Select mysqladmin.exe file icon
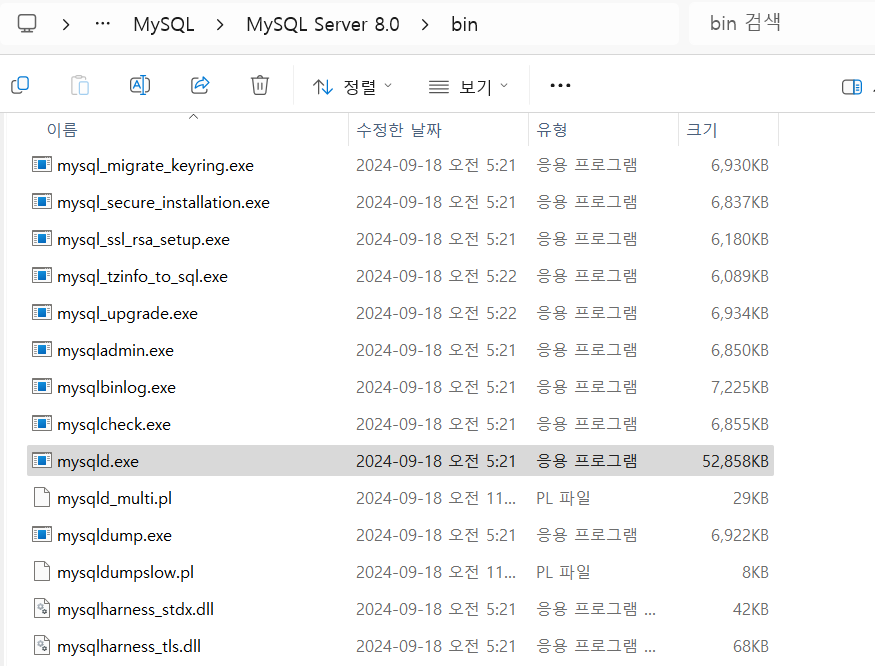The image size is (875, 666). click(42, 349)
